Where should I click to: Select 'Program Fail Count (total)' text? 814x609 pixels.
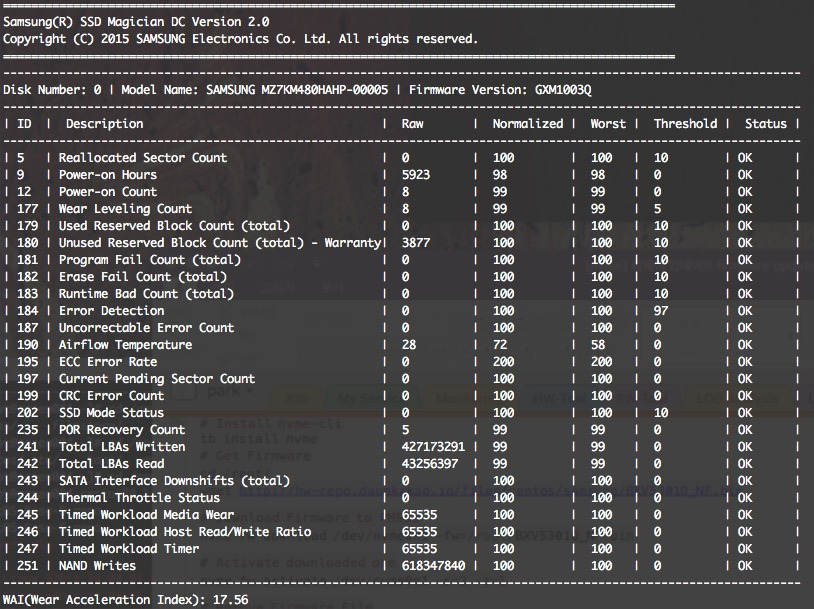tap(150, 260)
